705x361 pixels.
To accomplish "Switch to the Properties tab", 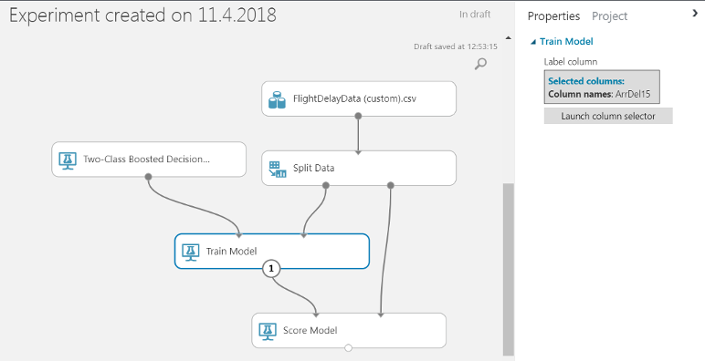I will [553, 16].
